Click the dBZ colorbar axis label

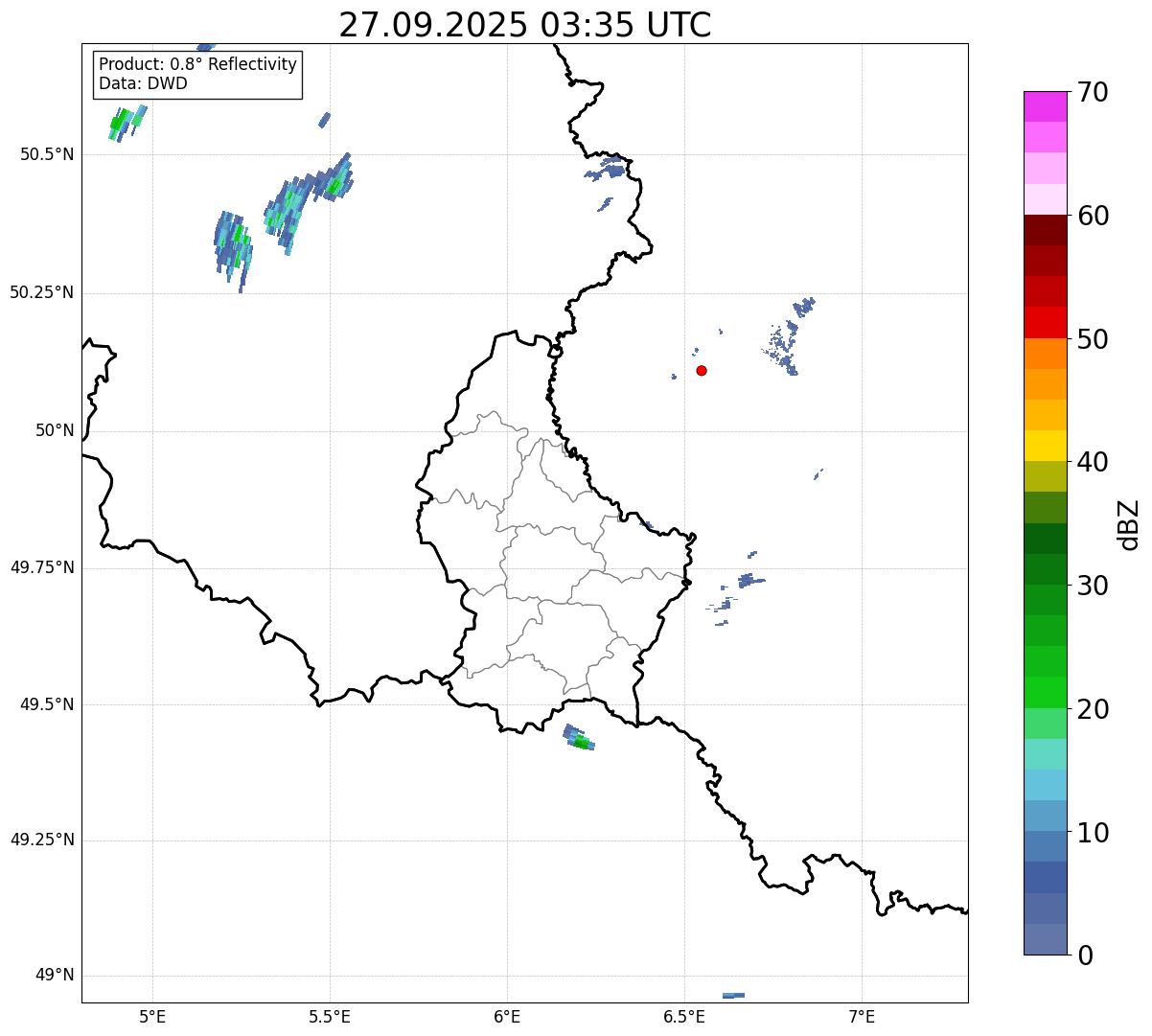pos(1129,524)
